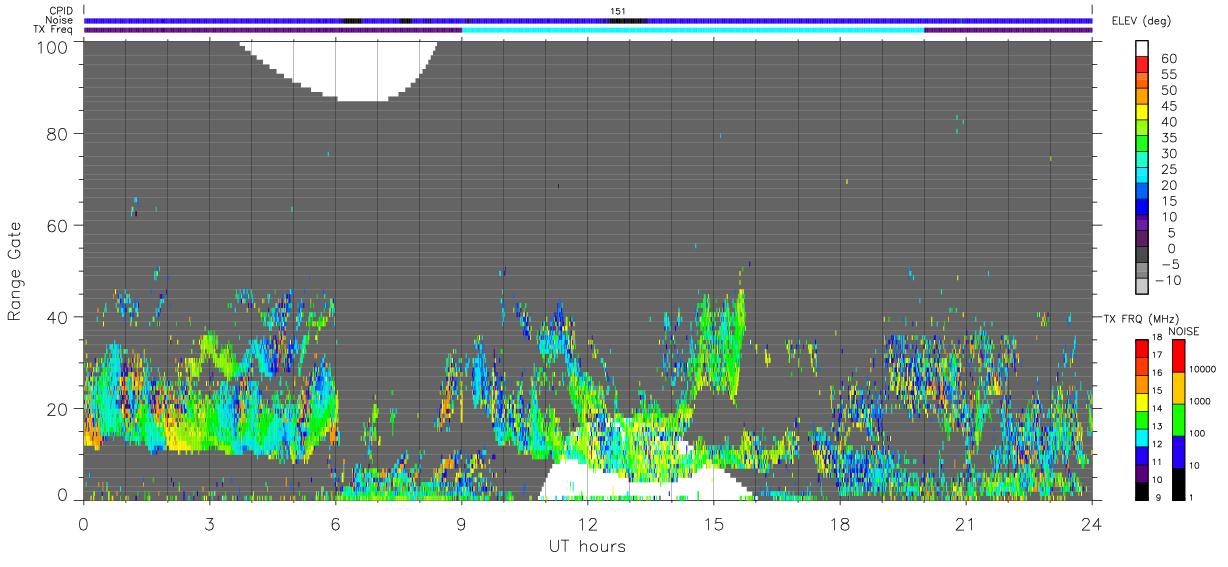Select the white top segment of ELEV colorbar
This screenshot has width=1228, height=567.
tap(1142, 49)
